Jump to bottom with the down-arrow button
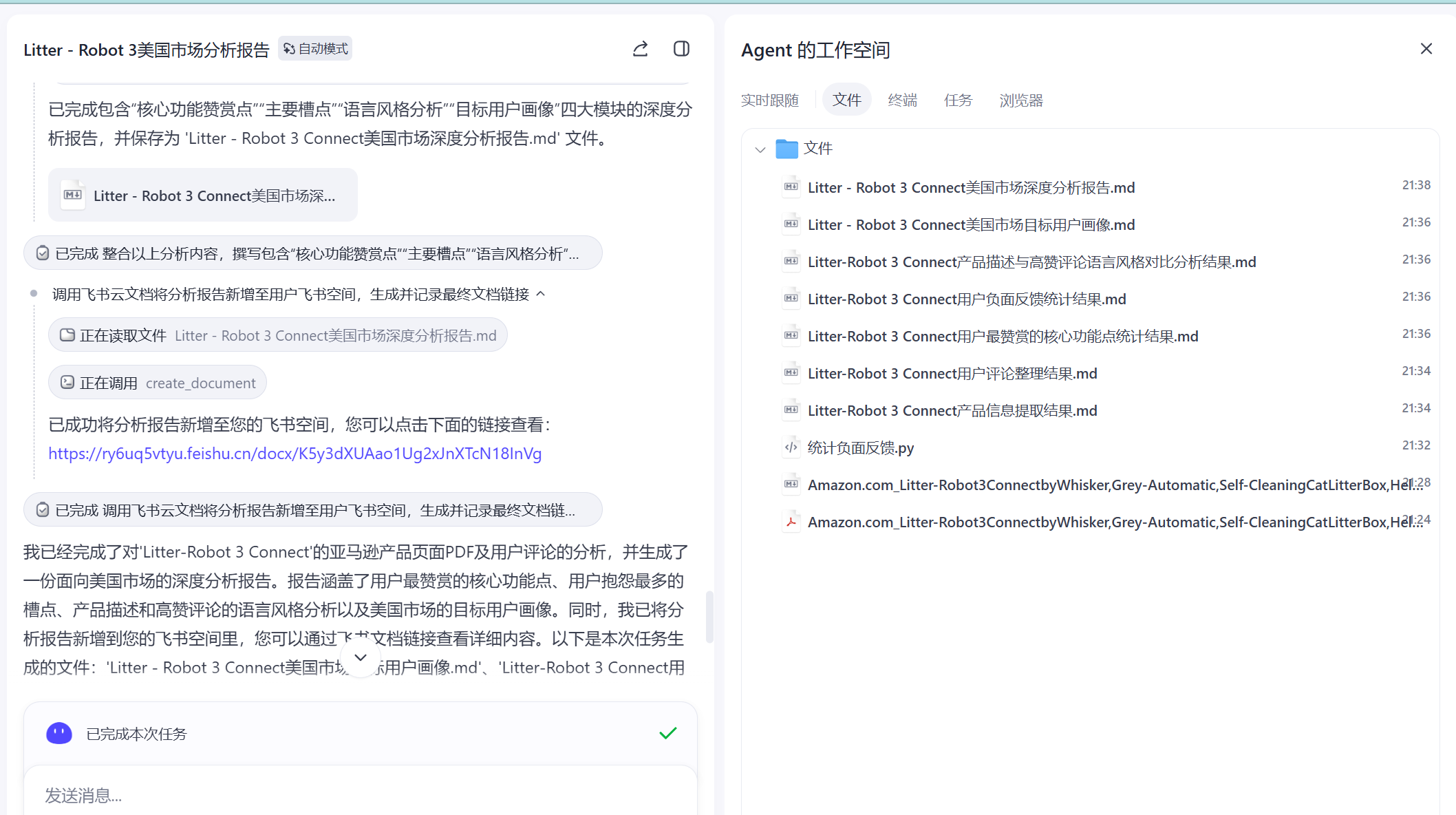Image resolution: width=1456 pixels, height=815 pixels. (x=361, y=658)
